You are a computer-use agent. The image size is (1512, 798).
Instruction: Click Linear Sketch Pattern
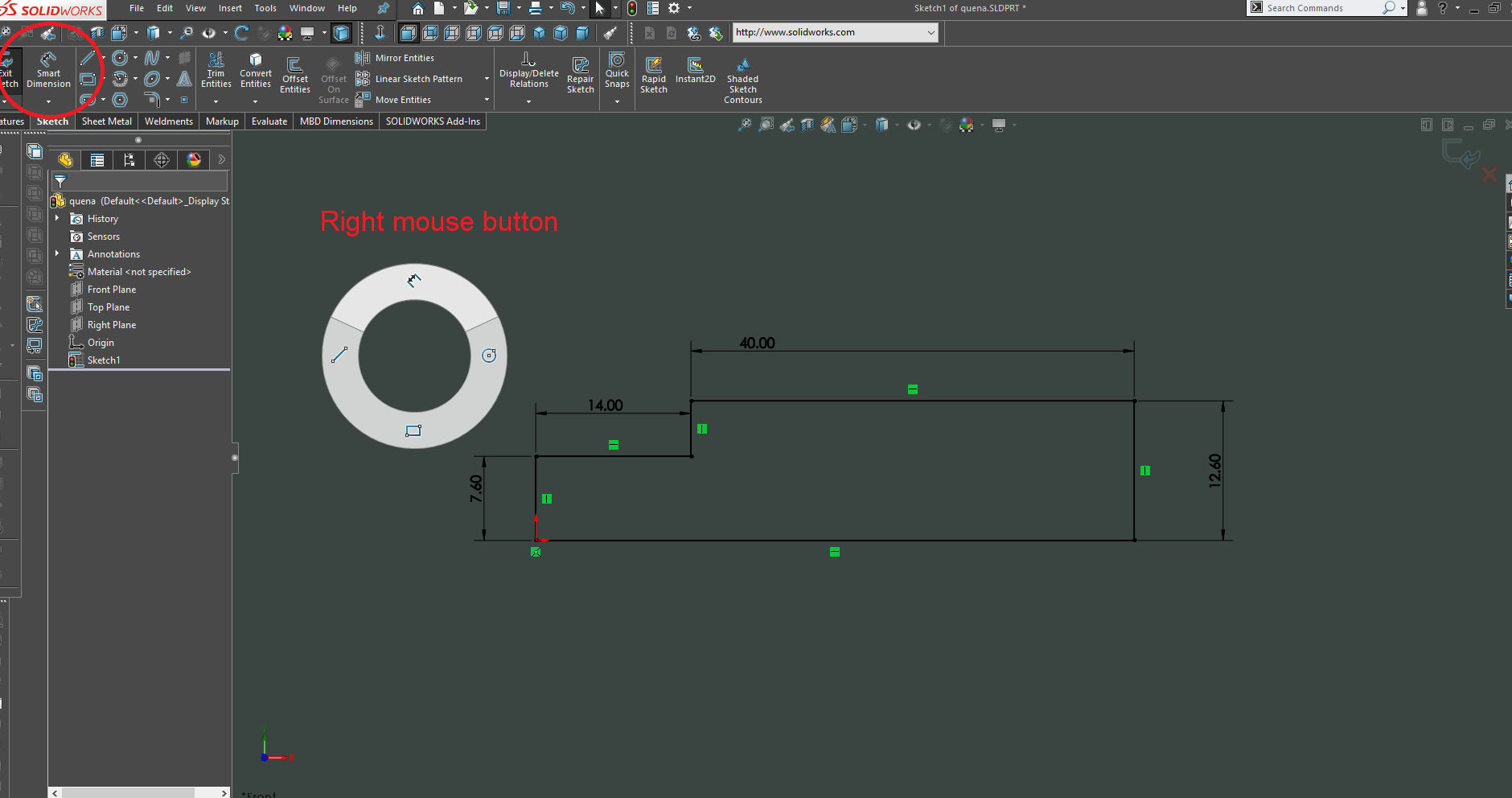(409, 79)
